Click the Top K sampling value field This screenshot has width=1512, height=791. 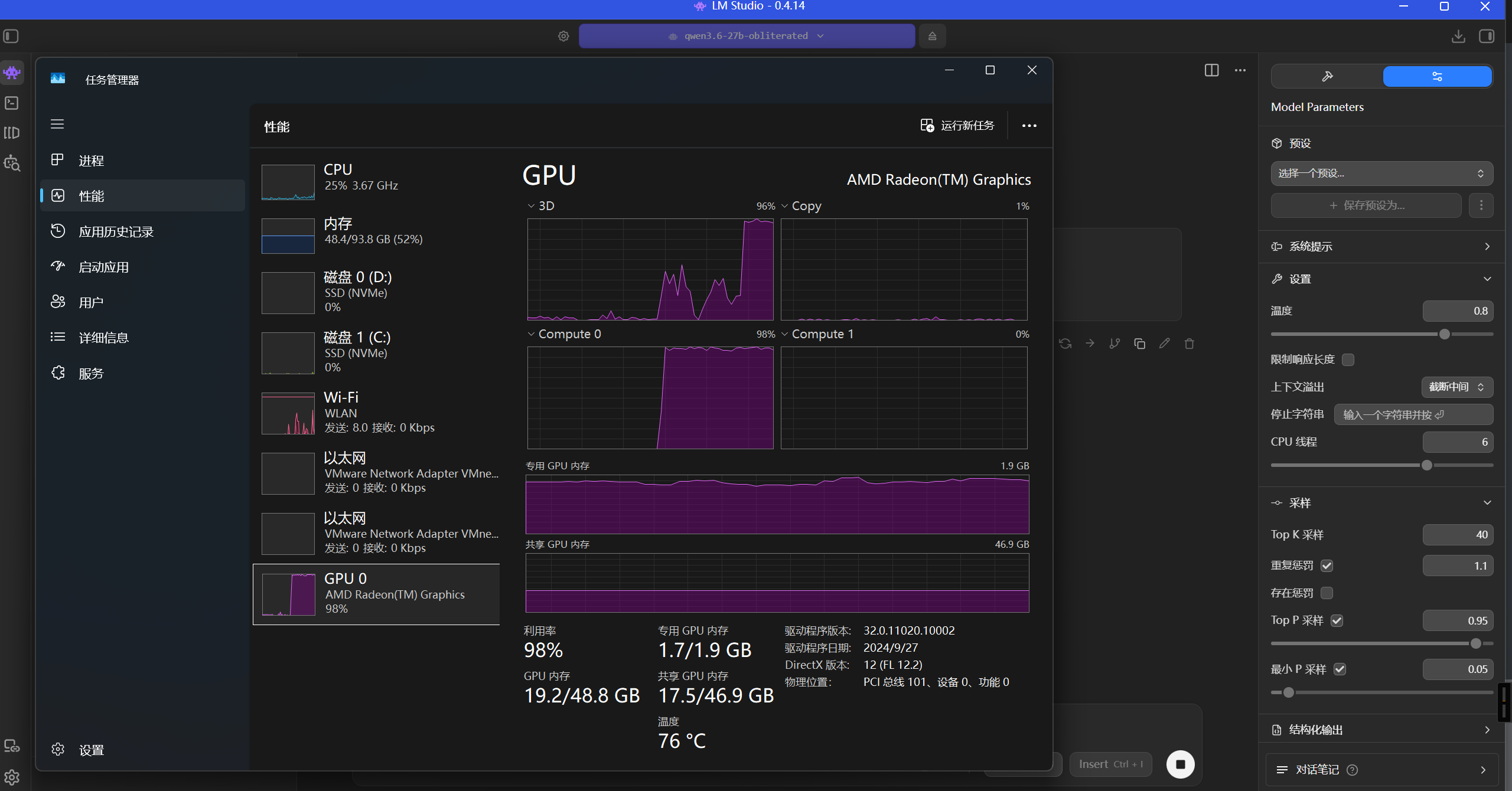pos(1458,535)
